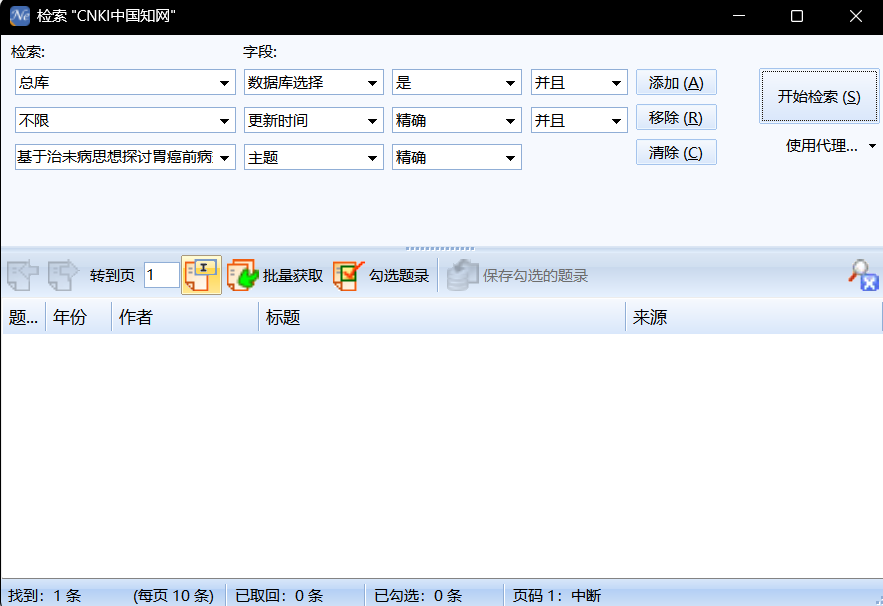Image resolution: width=883 pixels, height=606 pixels.
Task: Click the 添加 (A) button
Action: point(676,83)
